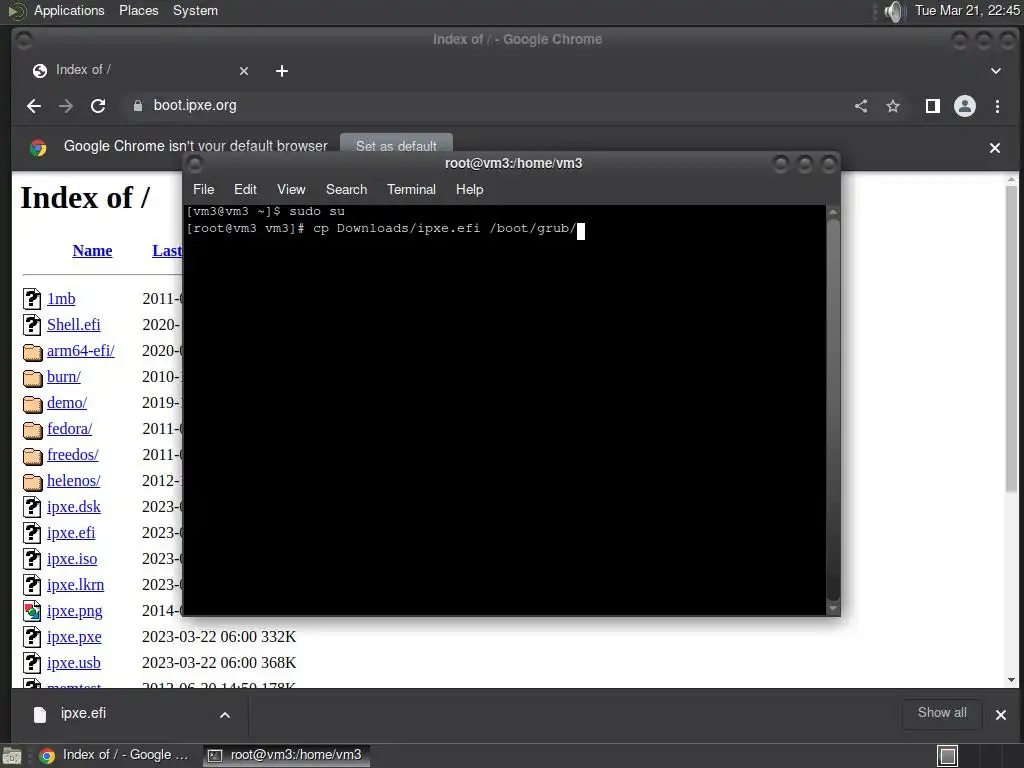Open the freedos/ directory link
Screen dimensions: 1024x768
[x=72, y=455]
